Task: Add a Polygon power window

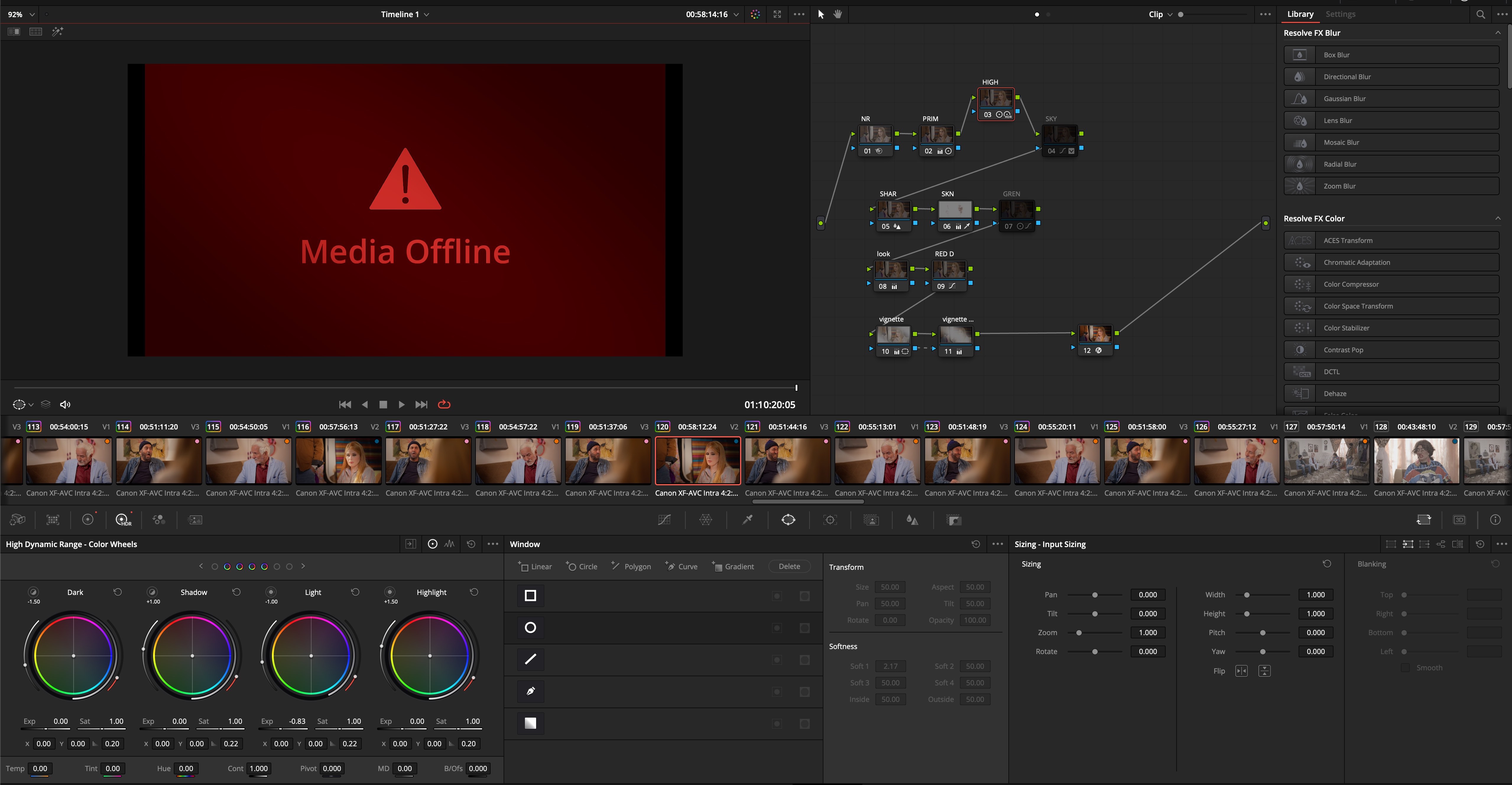Action: 631,566
